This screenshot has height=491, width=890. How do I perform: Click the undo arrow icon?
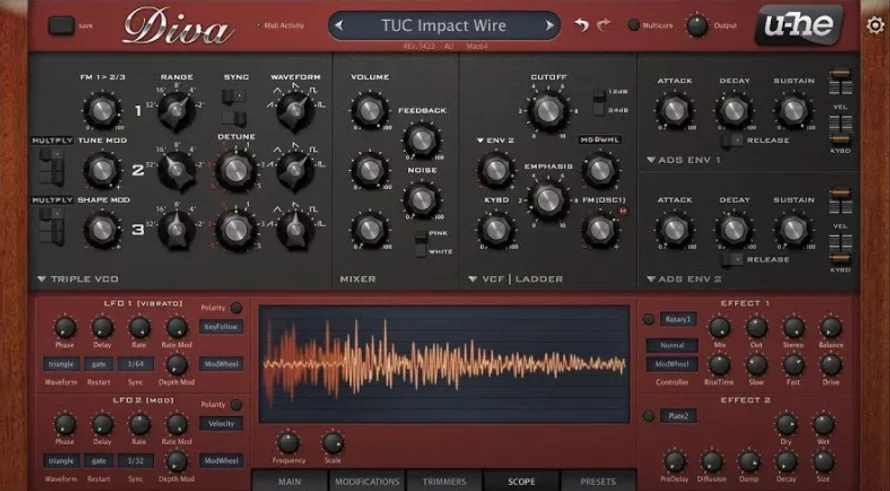point(582,25)
